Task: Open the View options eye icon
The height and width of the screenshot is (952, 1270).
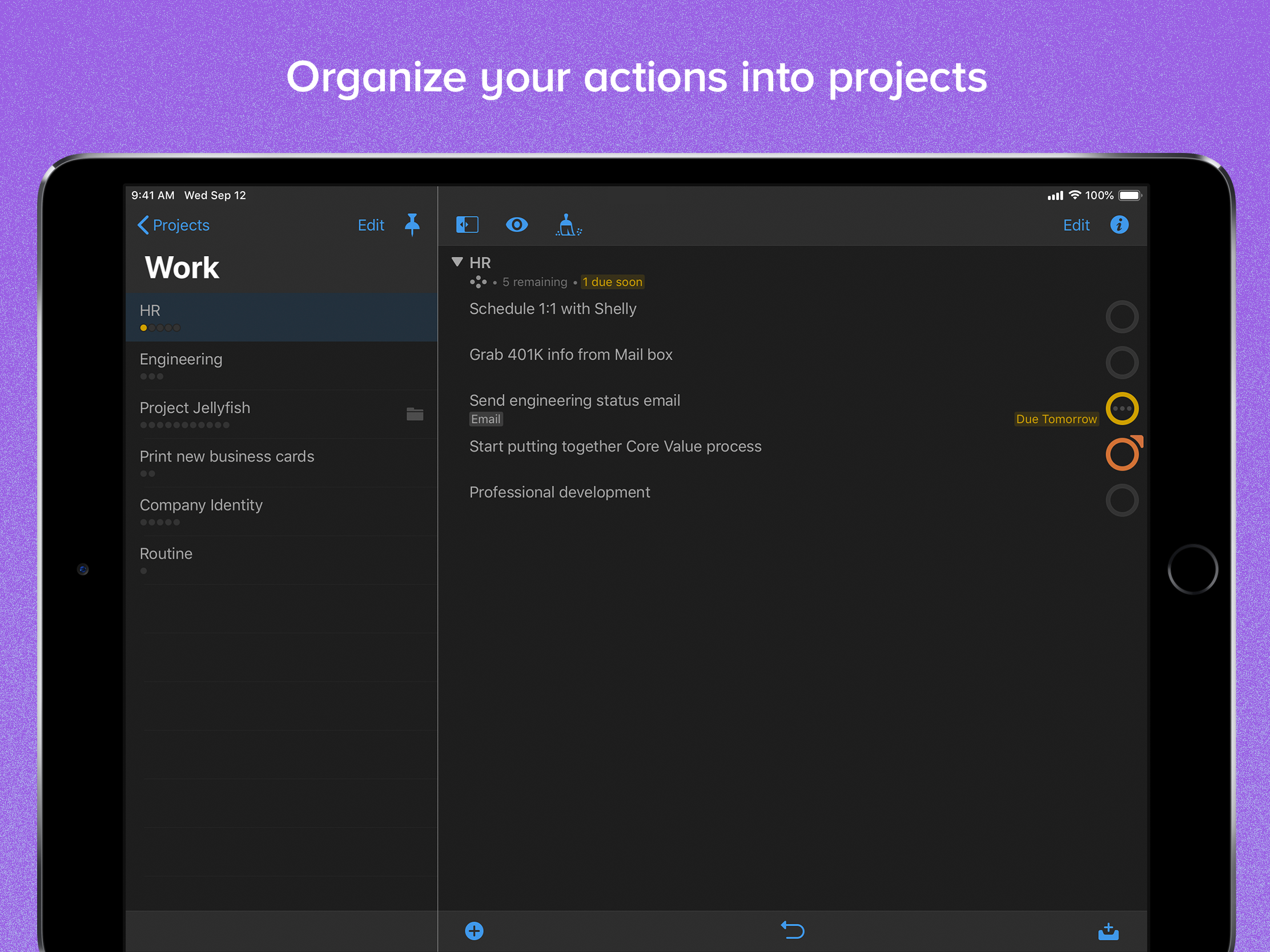Action: click(x=517, y=224)
